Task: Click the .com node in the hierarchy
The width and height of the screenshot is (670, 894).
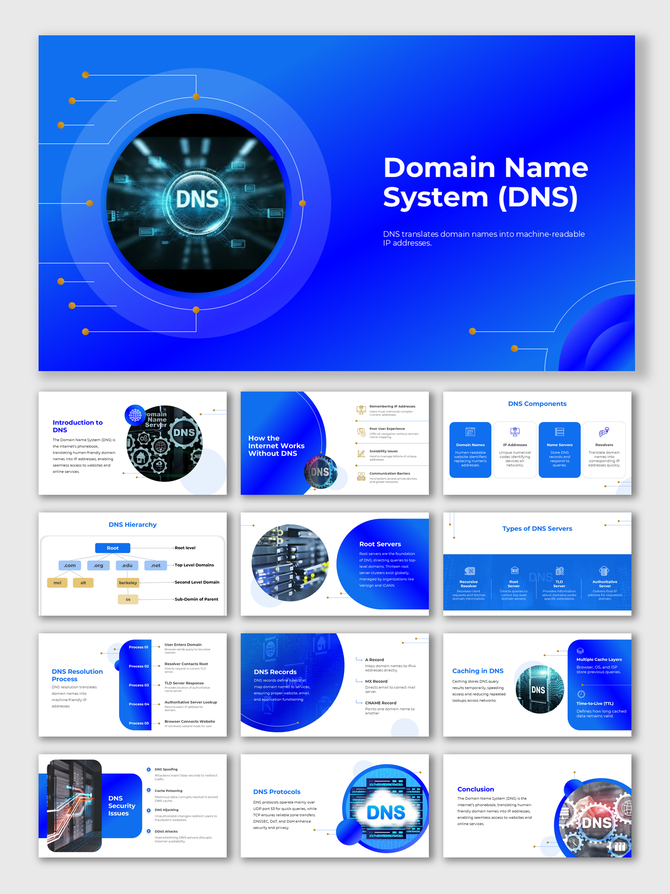Action: tap(70, 566)
